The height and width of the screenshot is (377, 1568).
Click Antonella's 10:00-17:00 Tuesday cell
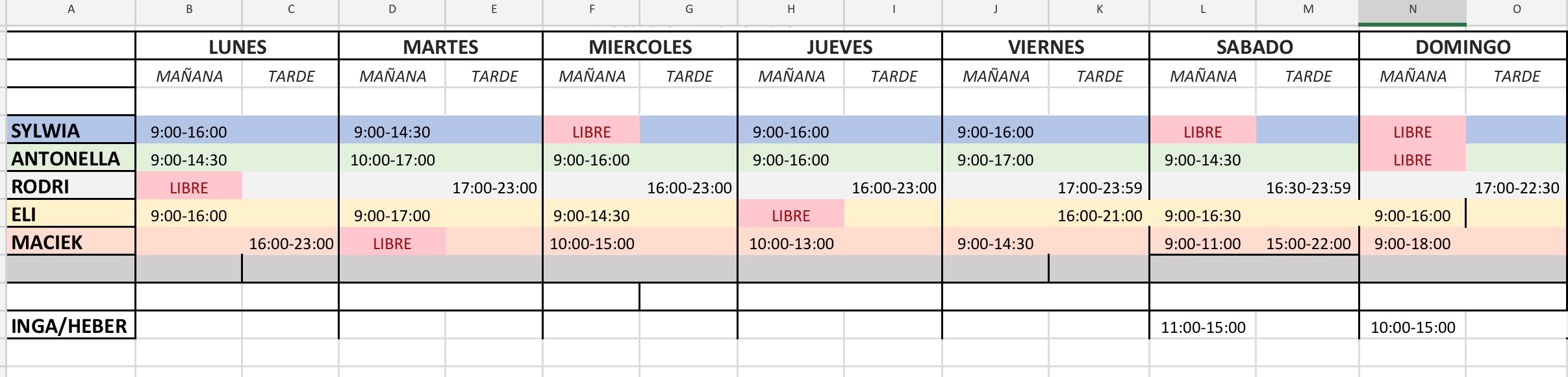point(392,160)
